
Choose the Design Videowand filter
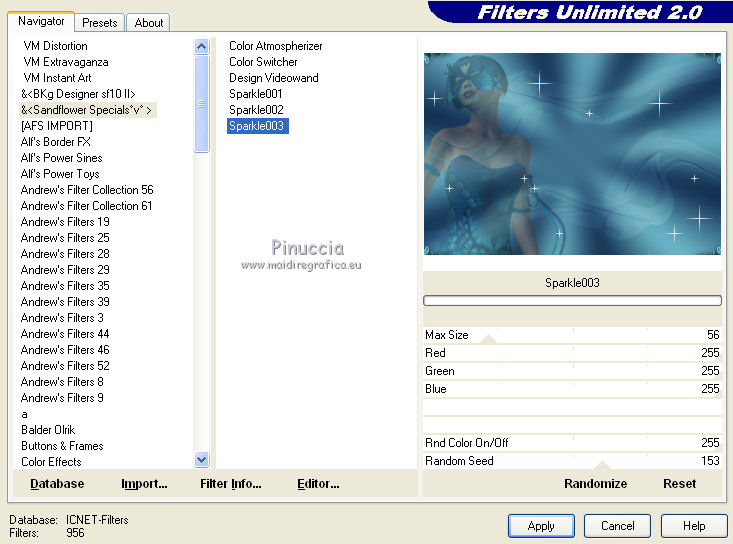pos(273,78)
